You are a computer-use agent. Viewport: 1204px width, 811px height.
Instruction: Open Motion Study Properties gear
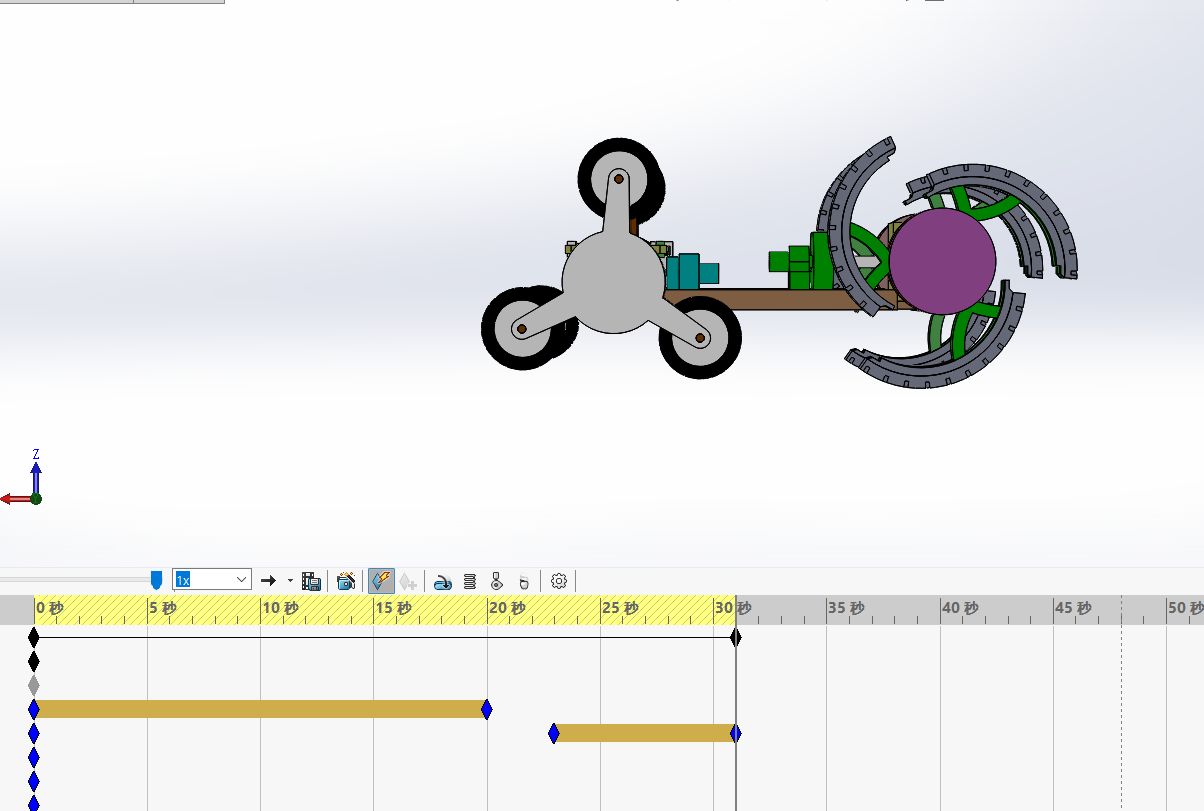pos(559,580)
